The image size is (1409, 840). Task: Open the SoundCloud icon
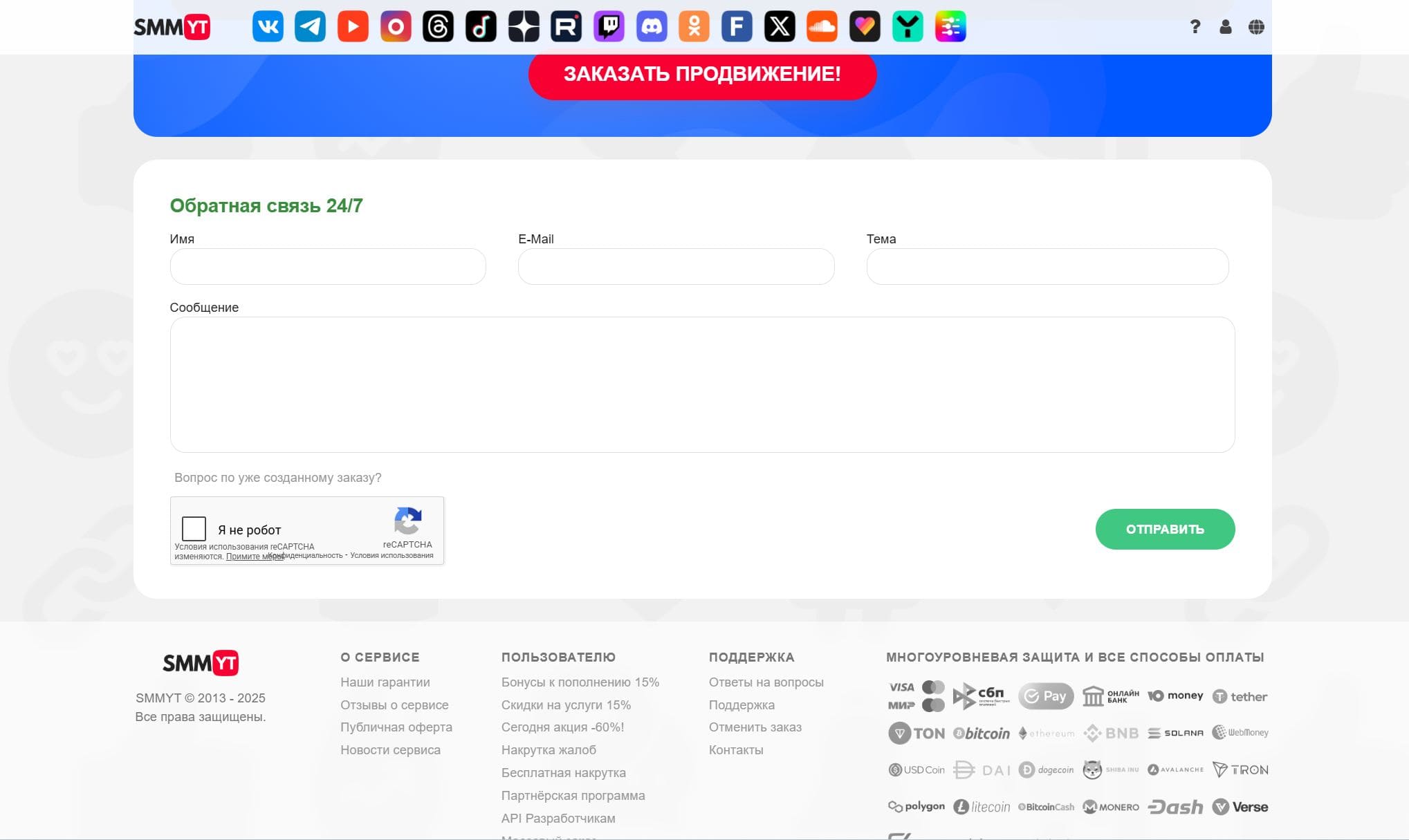[x=822, y=27]
